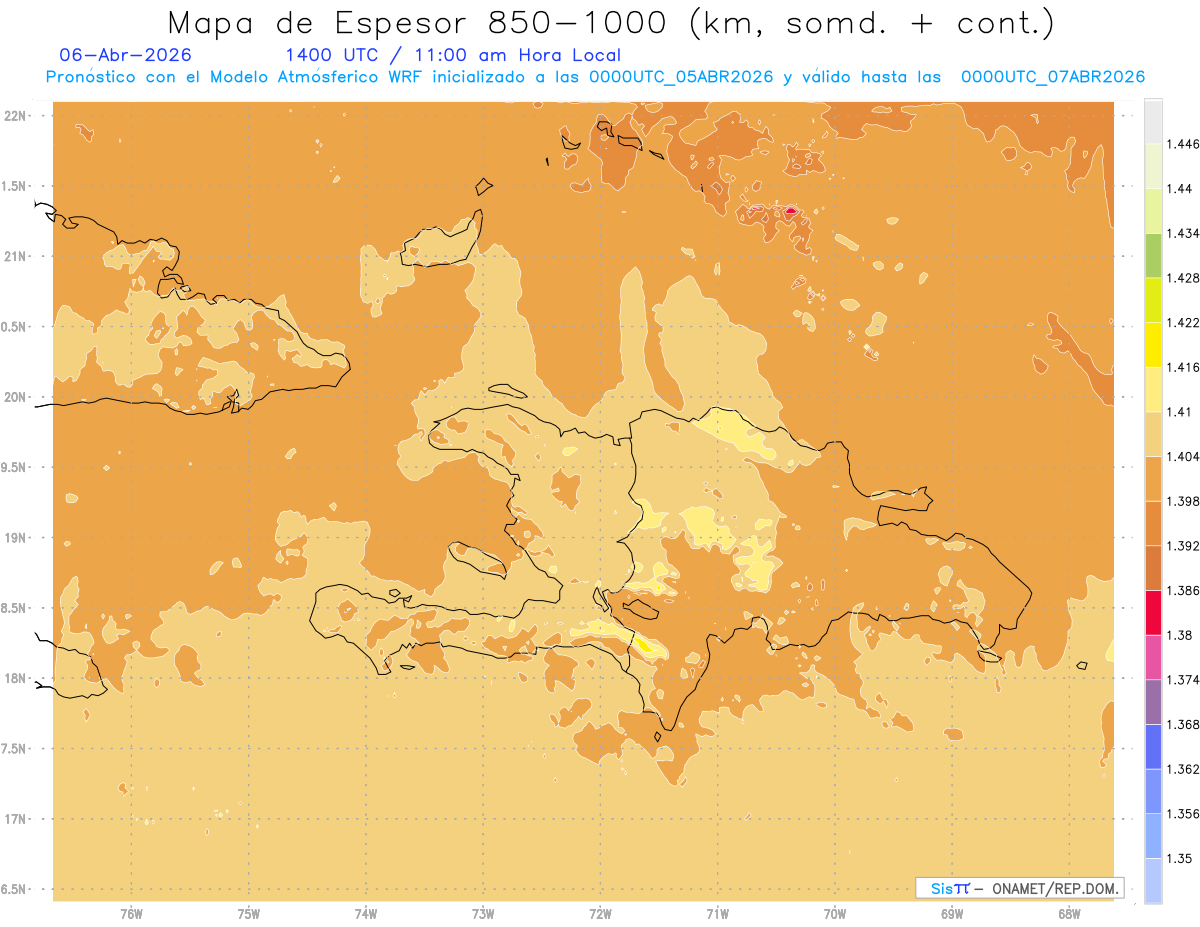Click the 22N latitude axis label
This screenshot has width=1200, height=927.
[16, 115]
